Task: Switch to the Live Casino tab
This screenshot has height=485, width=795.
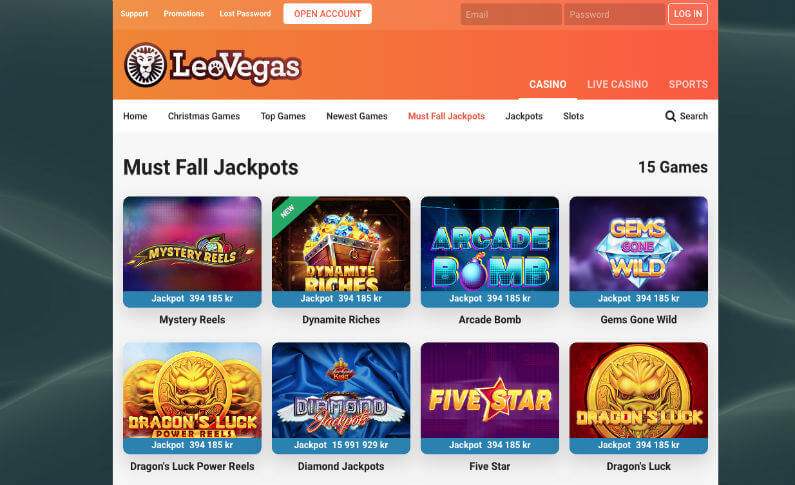Action: pyautogui.click(x=617, y=85)
